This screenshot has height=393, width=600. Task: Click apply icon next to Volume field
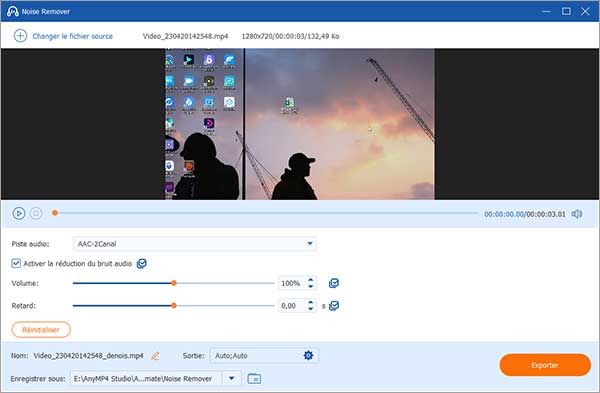(x=334, y=283)
